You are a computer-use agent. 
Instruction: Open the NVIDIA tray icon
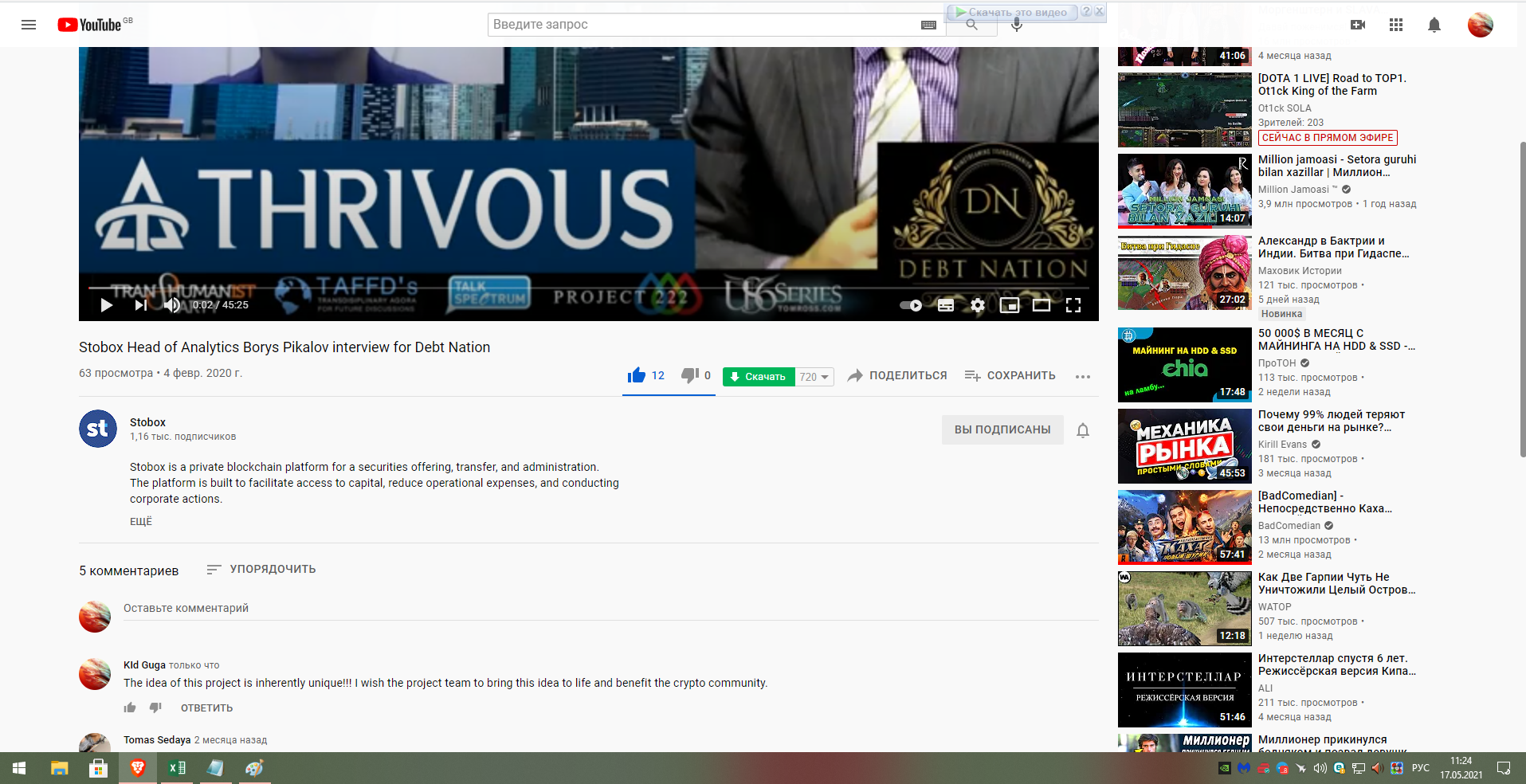pyautogui.click(x=1225, y=768)
